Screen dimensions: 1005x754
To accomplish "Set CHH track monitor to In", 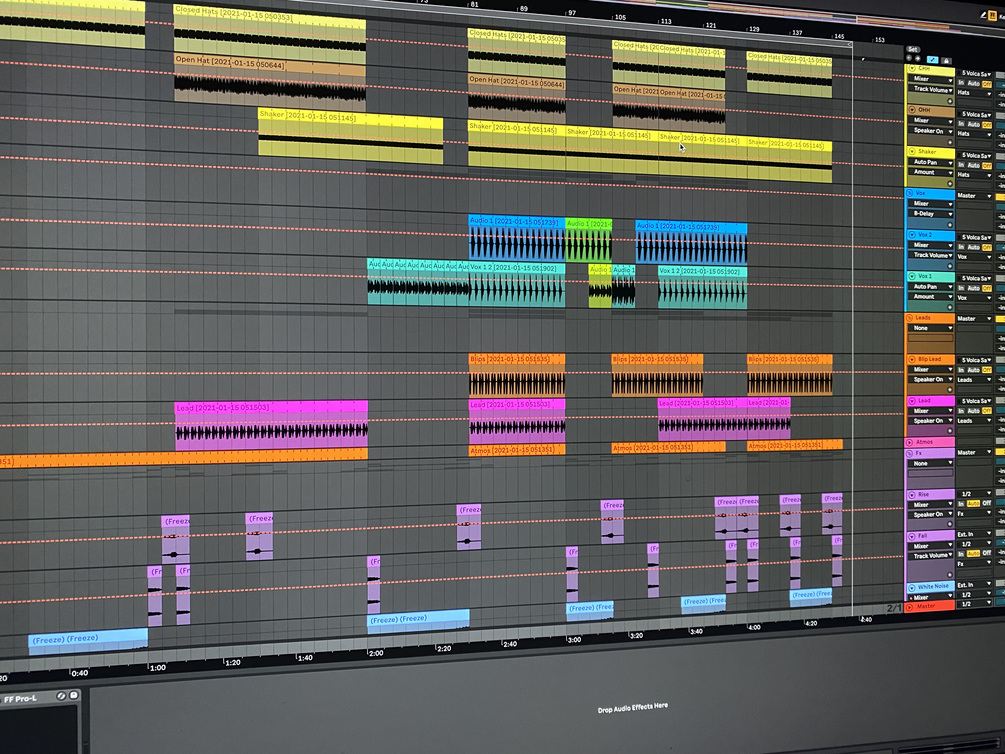I will coord(961,83).
